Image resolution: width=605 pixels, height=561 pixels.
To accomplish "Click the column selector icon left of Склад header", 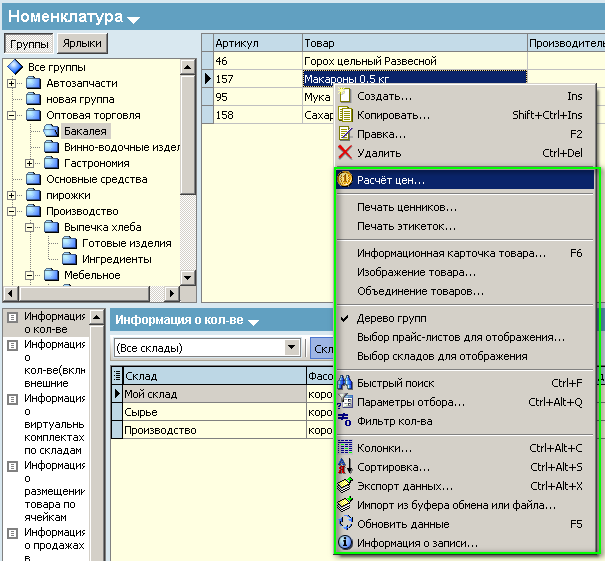I will click(x=117, y=375).
